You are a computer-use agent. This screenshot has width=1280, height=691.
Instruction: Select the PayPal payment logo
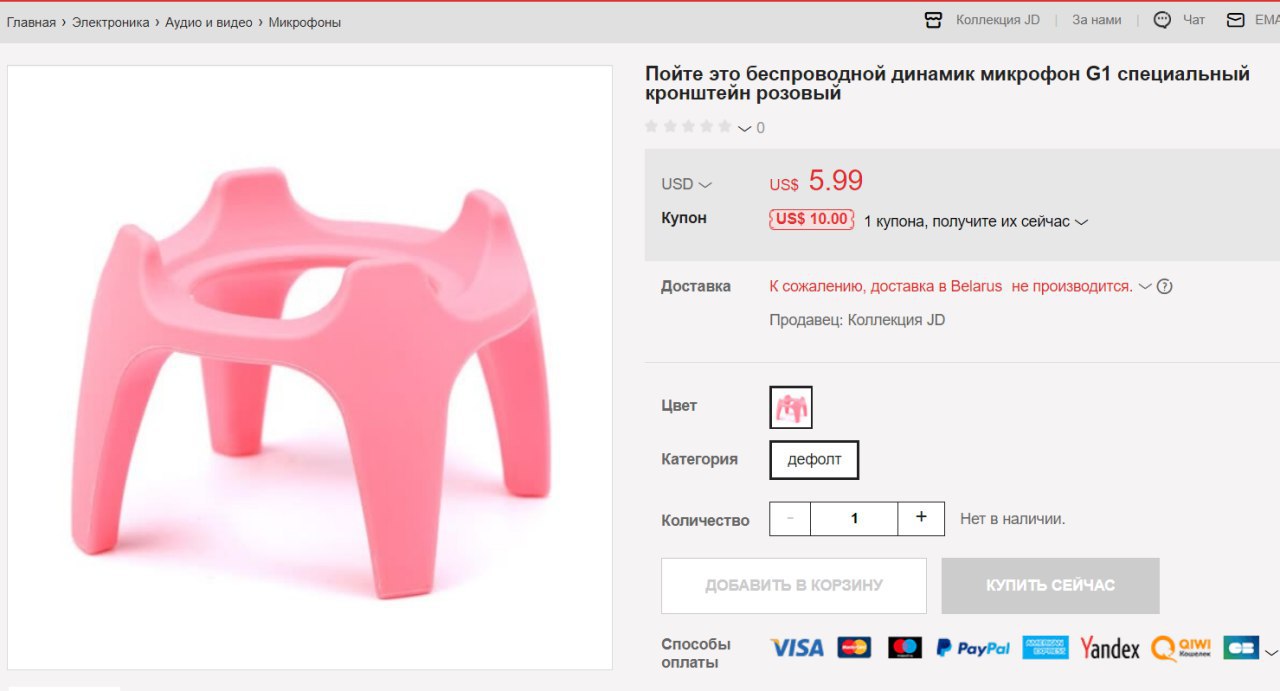[973, 648]
